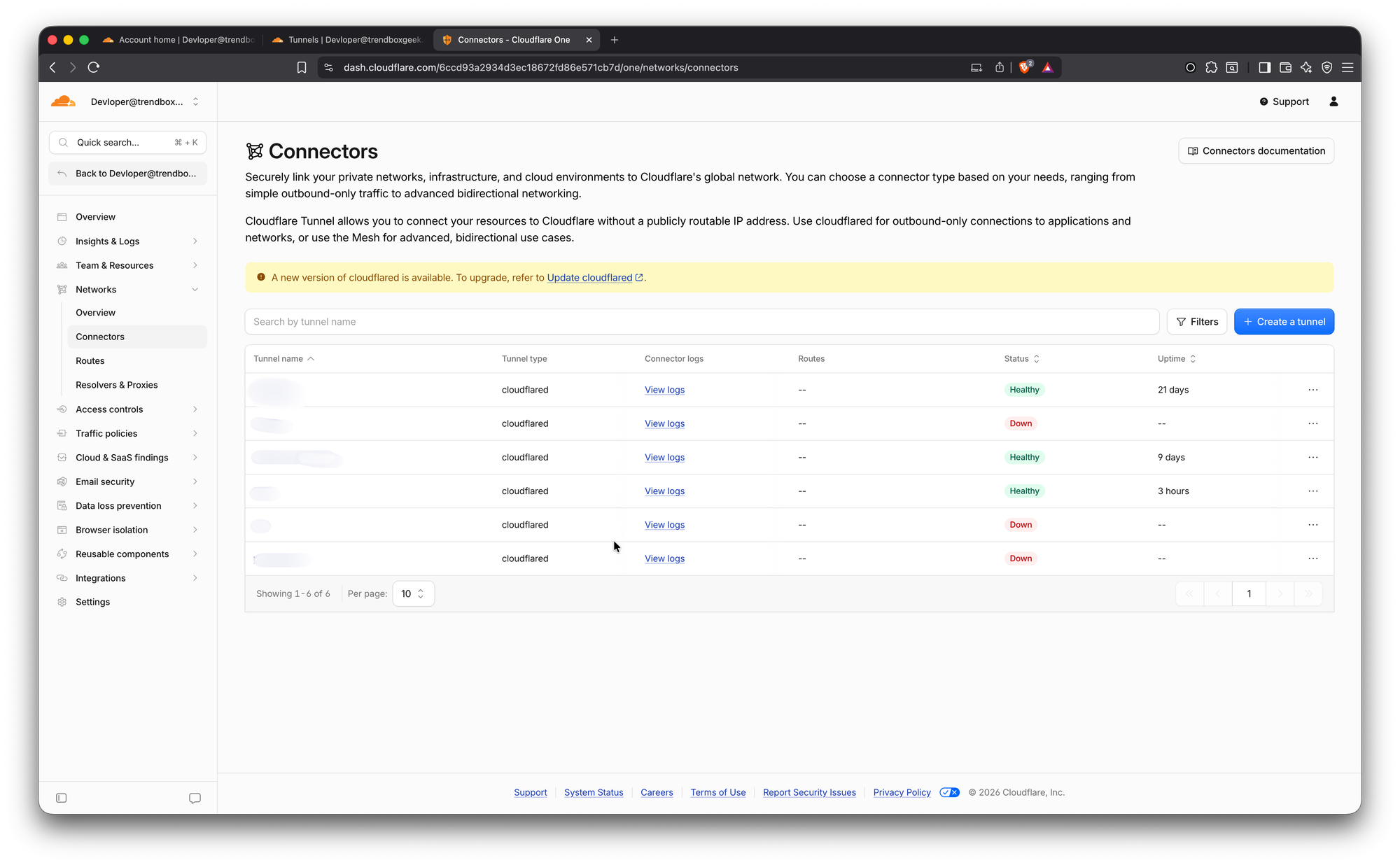Image resolution: width=1400 pixels, height=865 pixels.
Task: Open a new browser tab
Action: (615, 40)
